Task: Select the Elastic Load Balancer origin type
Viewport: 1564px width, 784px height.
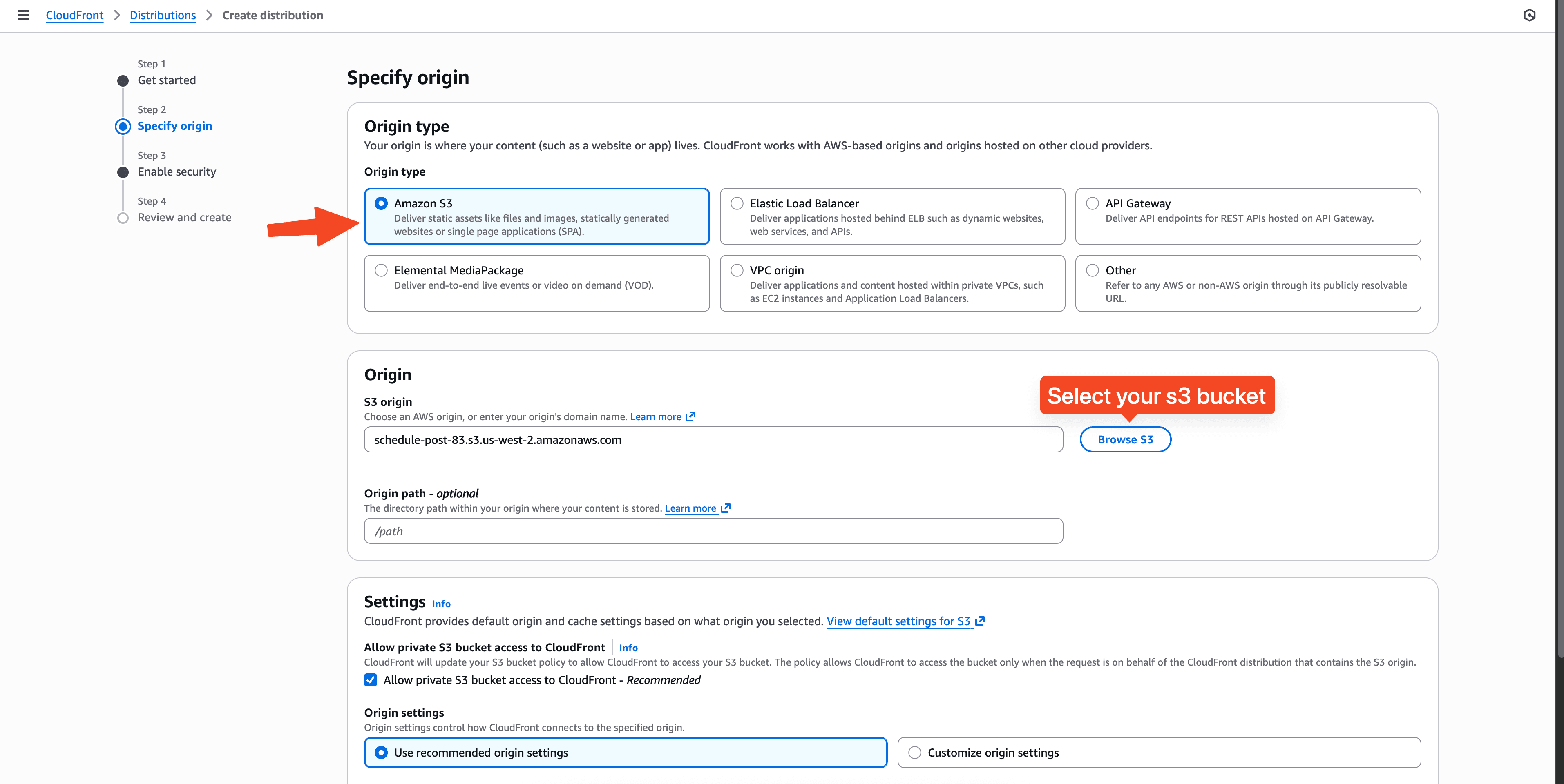Action: click(x=737, y=203)
